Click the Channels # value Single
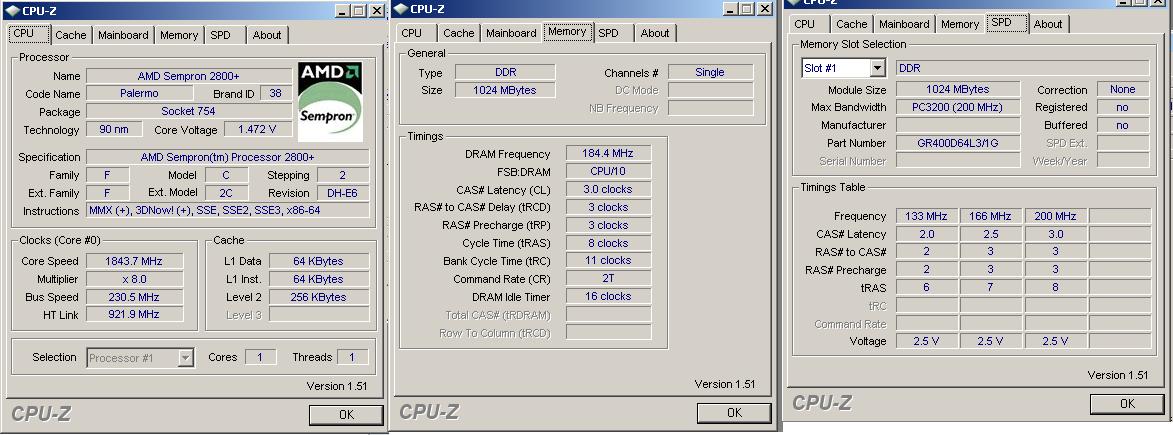 710,73
